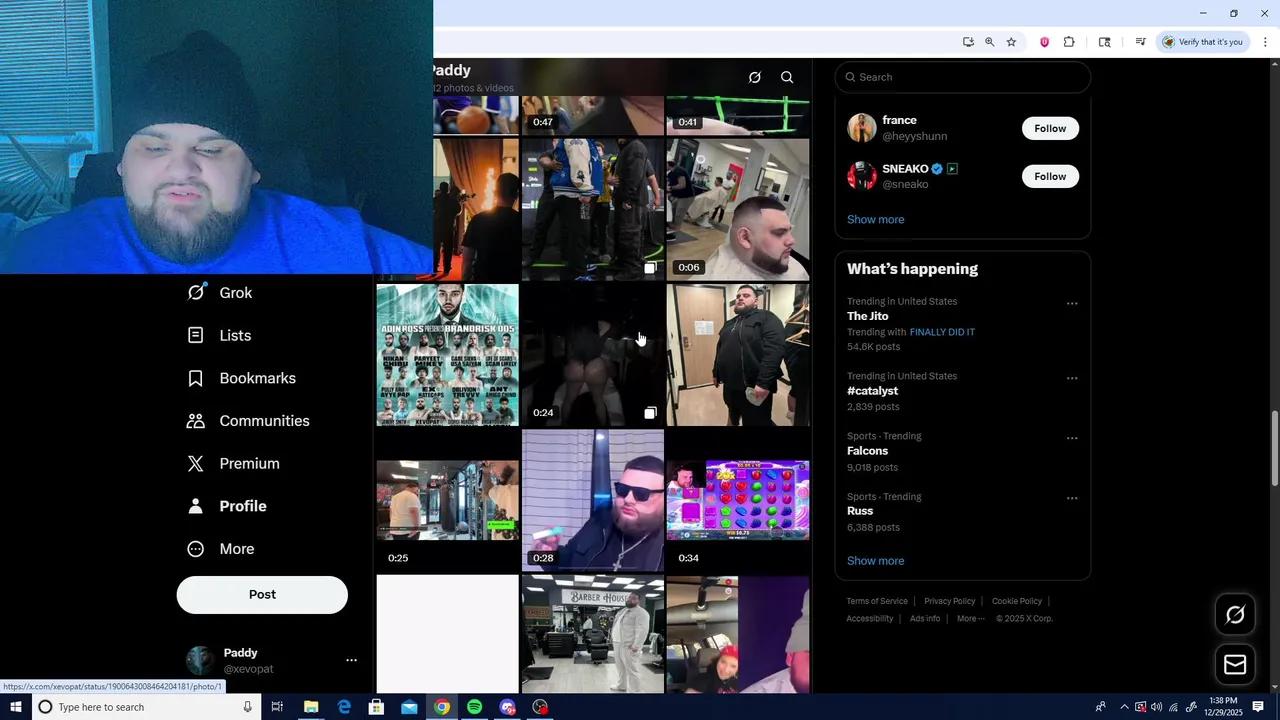The image size is (1280, 720).
Task: Open Chrome's Extensions puzzle icon
Action: pyautogui.click(x=1069, y=42)
